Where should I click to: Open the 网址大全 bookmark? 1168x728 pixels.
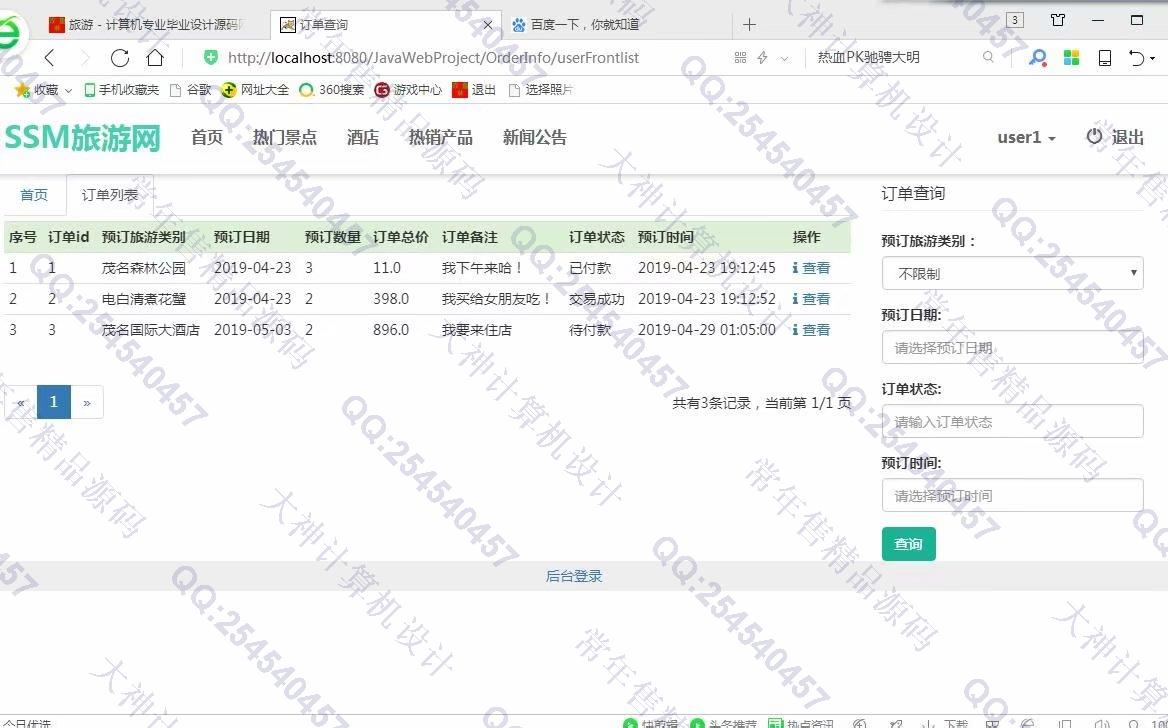[x=255, y=89]
